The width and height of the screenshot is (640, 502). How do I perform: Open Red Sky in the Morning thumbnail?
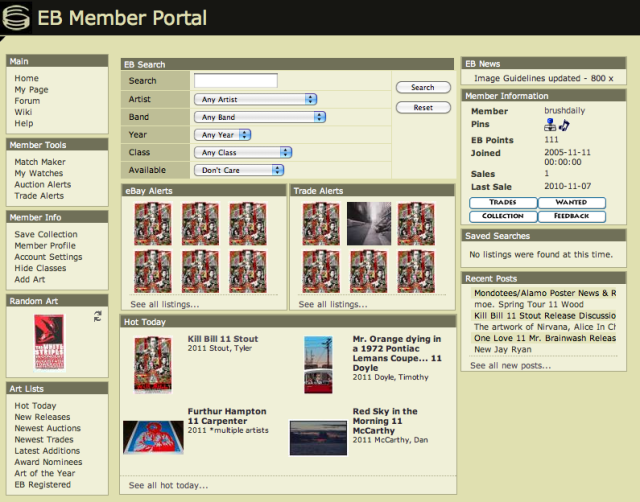318,438
